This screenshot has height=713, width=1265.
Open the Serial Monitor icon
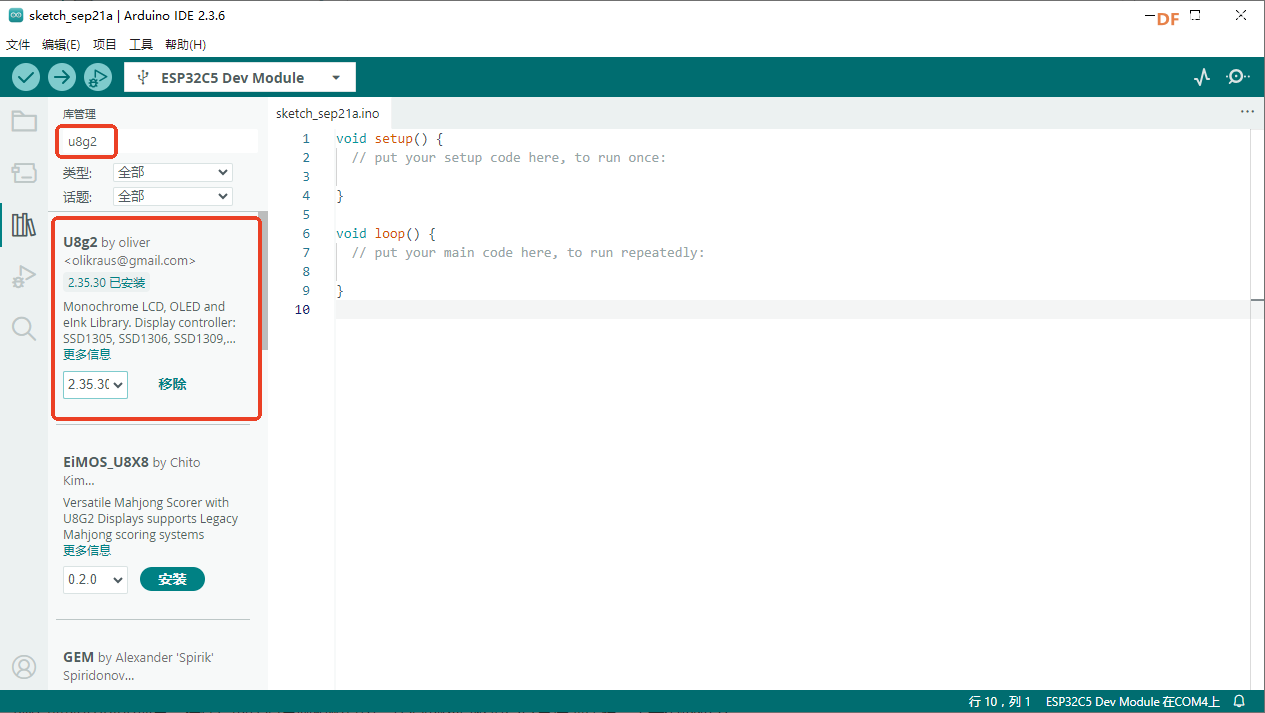point(1238,77)
